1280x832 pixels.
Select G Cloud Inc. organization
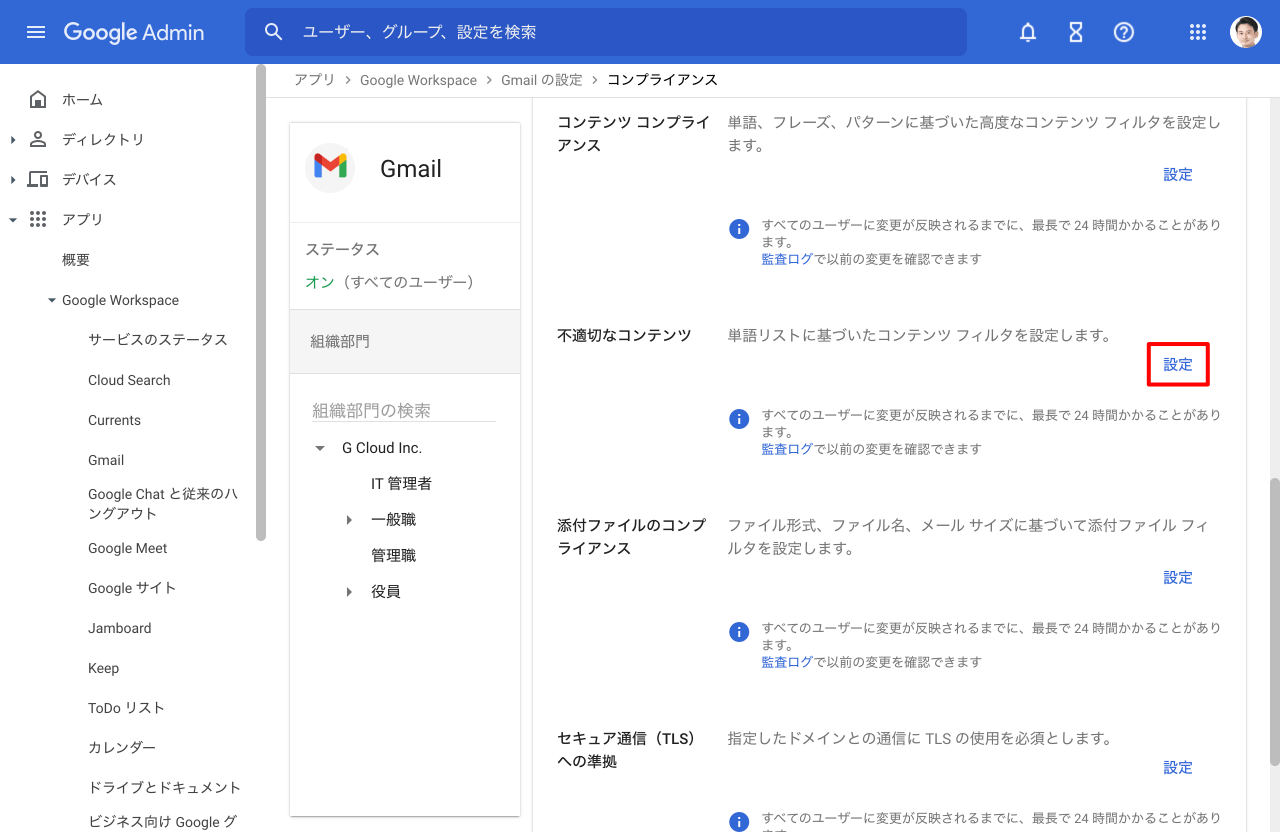pyautogui.click(x=382, y=448)
